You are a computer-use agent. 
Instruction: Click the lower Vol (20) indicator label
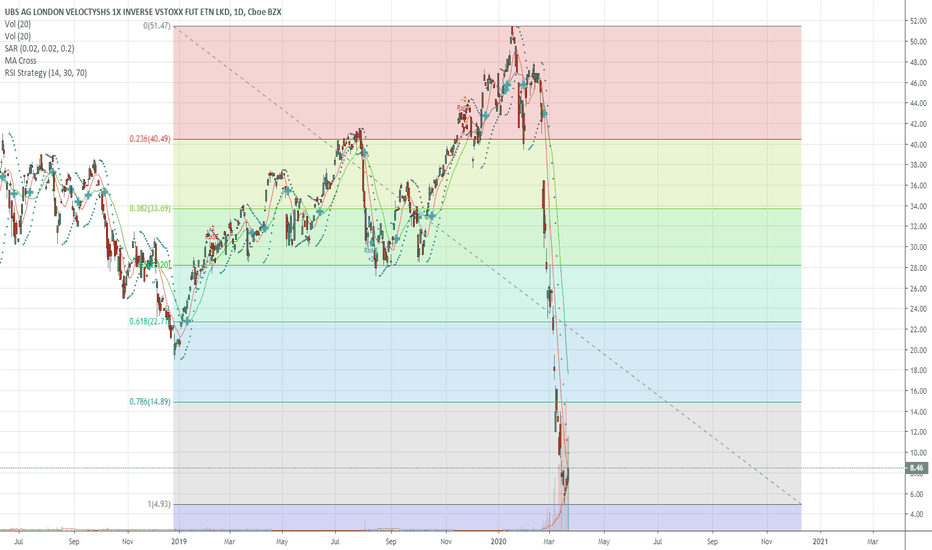(17, 36)
